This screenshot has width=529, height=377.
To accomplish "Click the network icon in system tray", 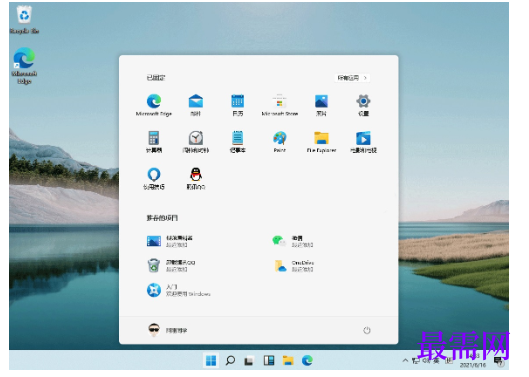I will (x=416, y=361).
